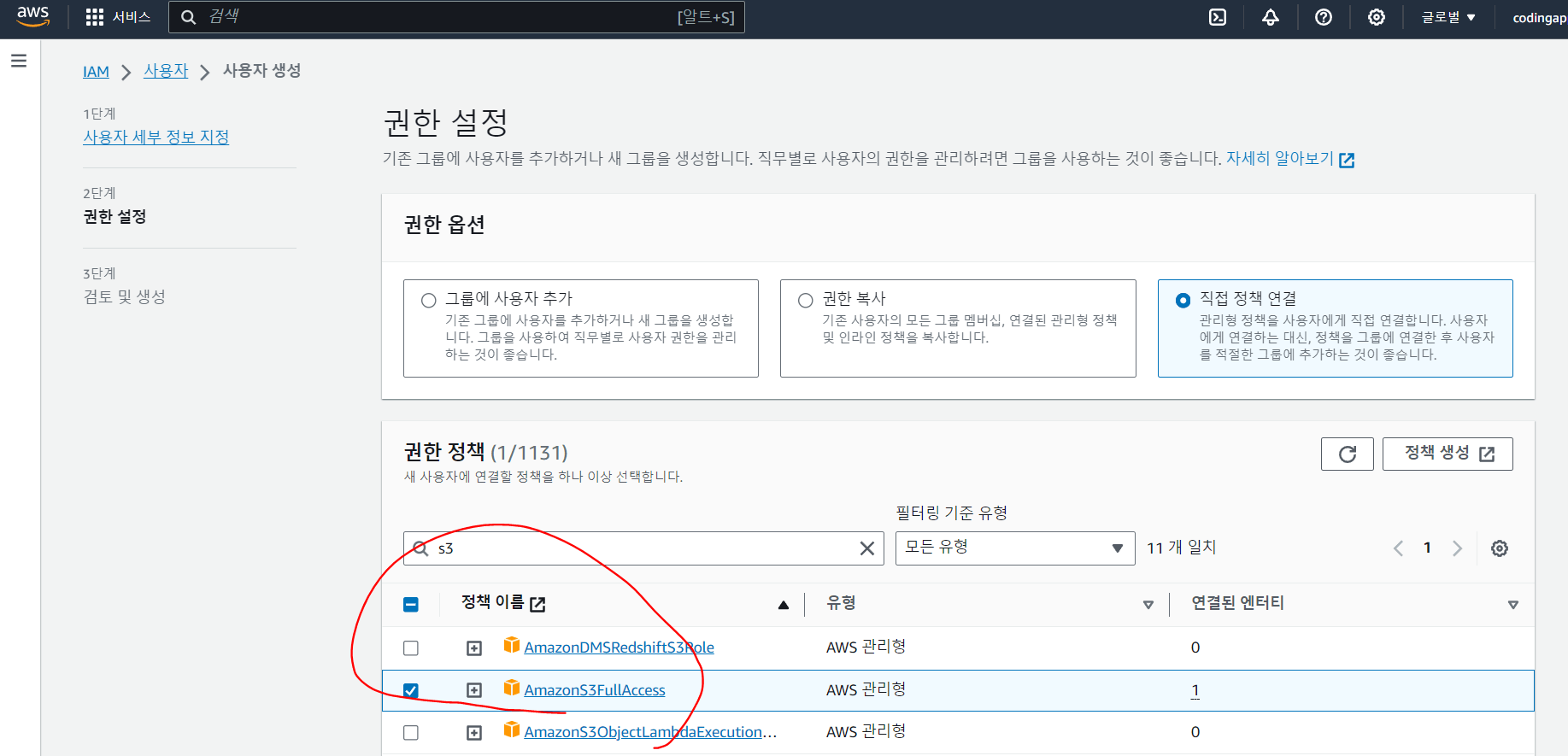
Task: Check the AmazonDMSRedshiftS3Role checkbox
Action: click(x=411, y=648)
